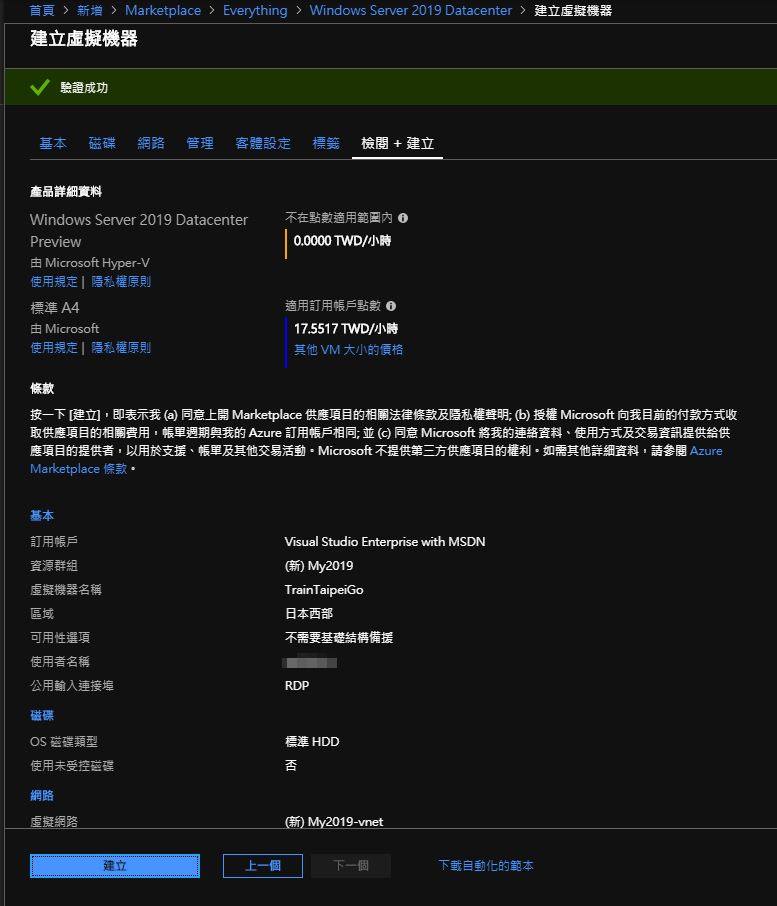Open 使用規定 link under 標準 A4

click(54, 347)
